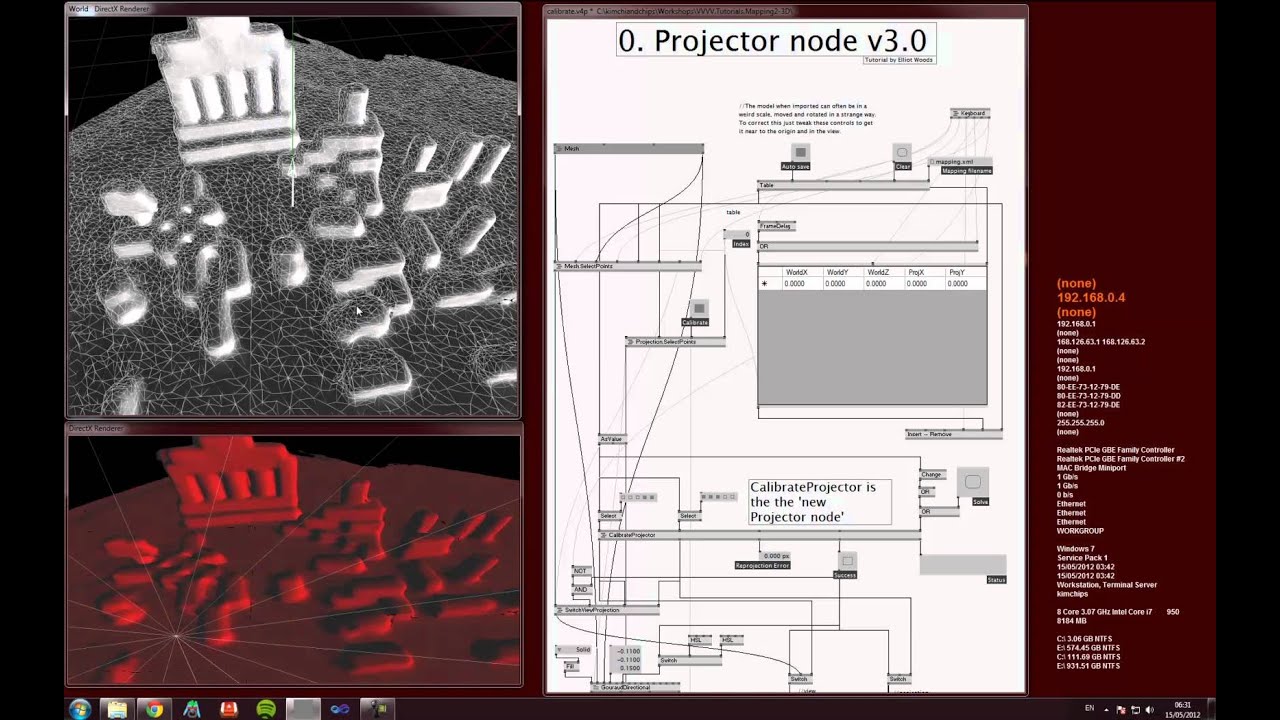Viewport: 1280px width, 720px height.
Task: Select the Keyboard node
Action: coord(969,114)
